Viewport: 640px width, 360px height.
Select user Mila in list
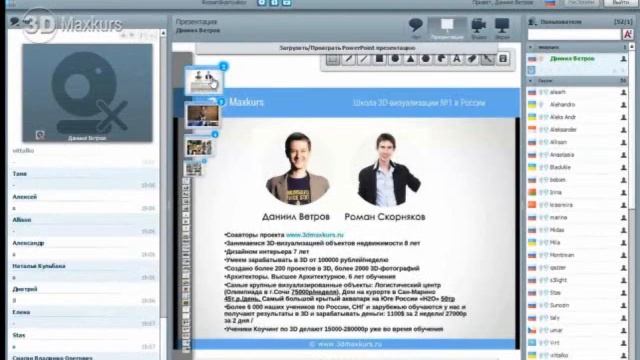[x=578, y=242]
